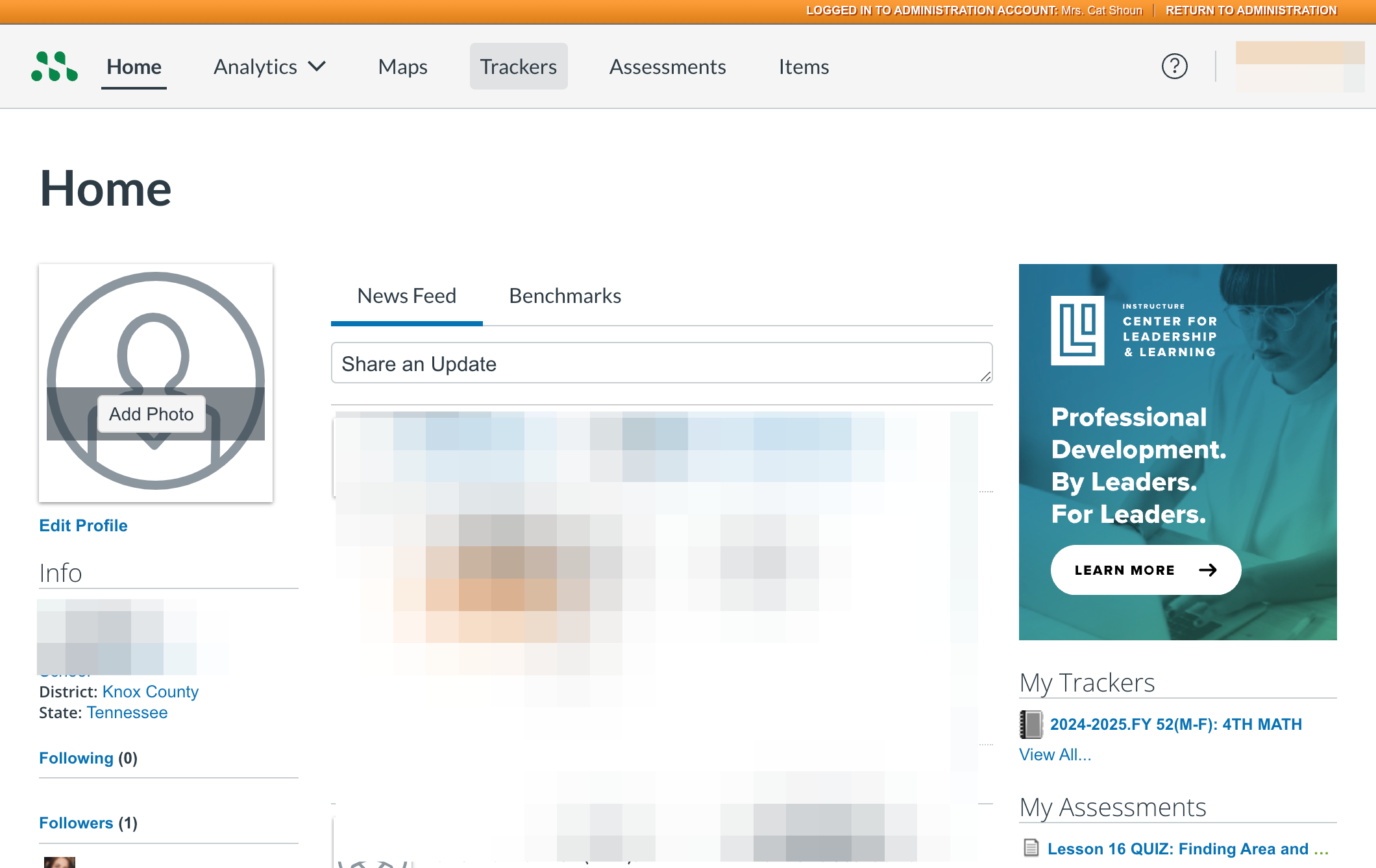The width and height of the screenshot is (1376, 868).
Task: Click the Knox County district link
Action: click(151, 692)
